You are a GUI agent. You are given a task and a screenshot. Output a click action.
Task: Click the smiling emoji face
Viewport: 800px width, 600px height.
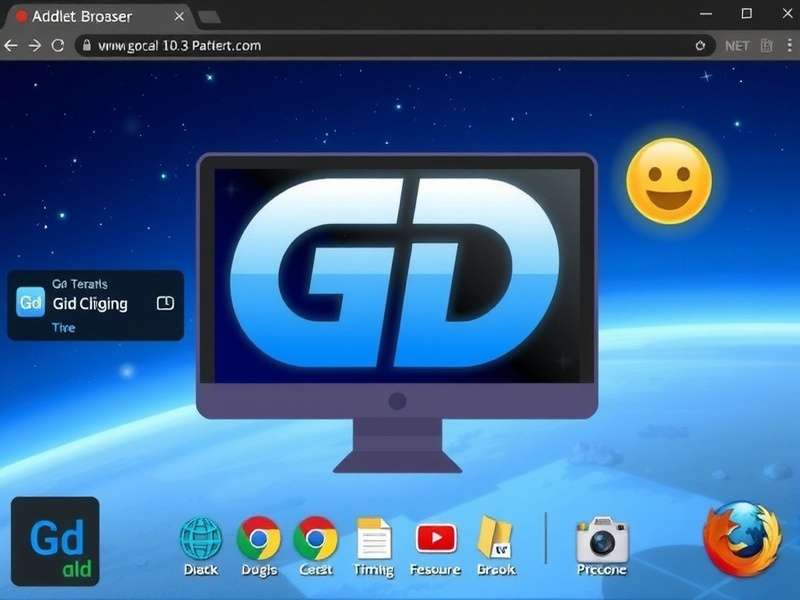tap(669, 181)
